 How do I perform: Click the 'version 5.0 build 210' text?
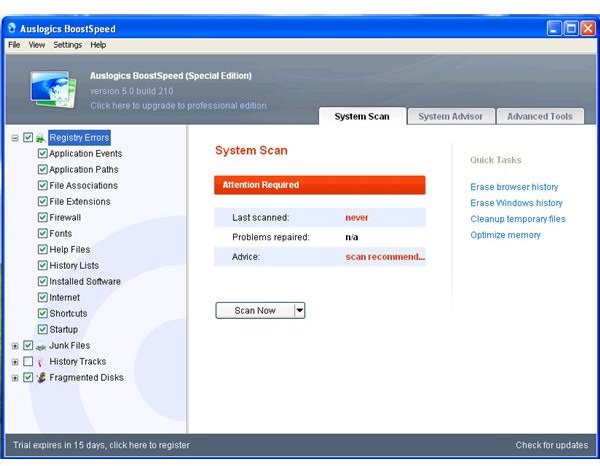[132, 91]
